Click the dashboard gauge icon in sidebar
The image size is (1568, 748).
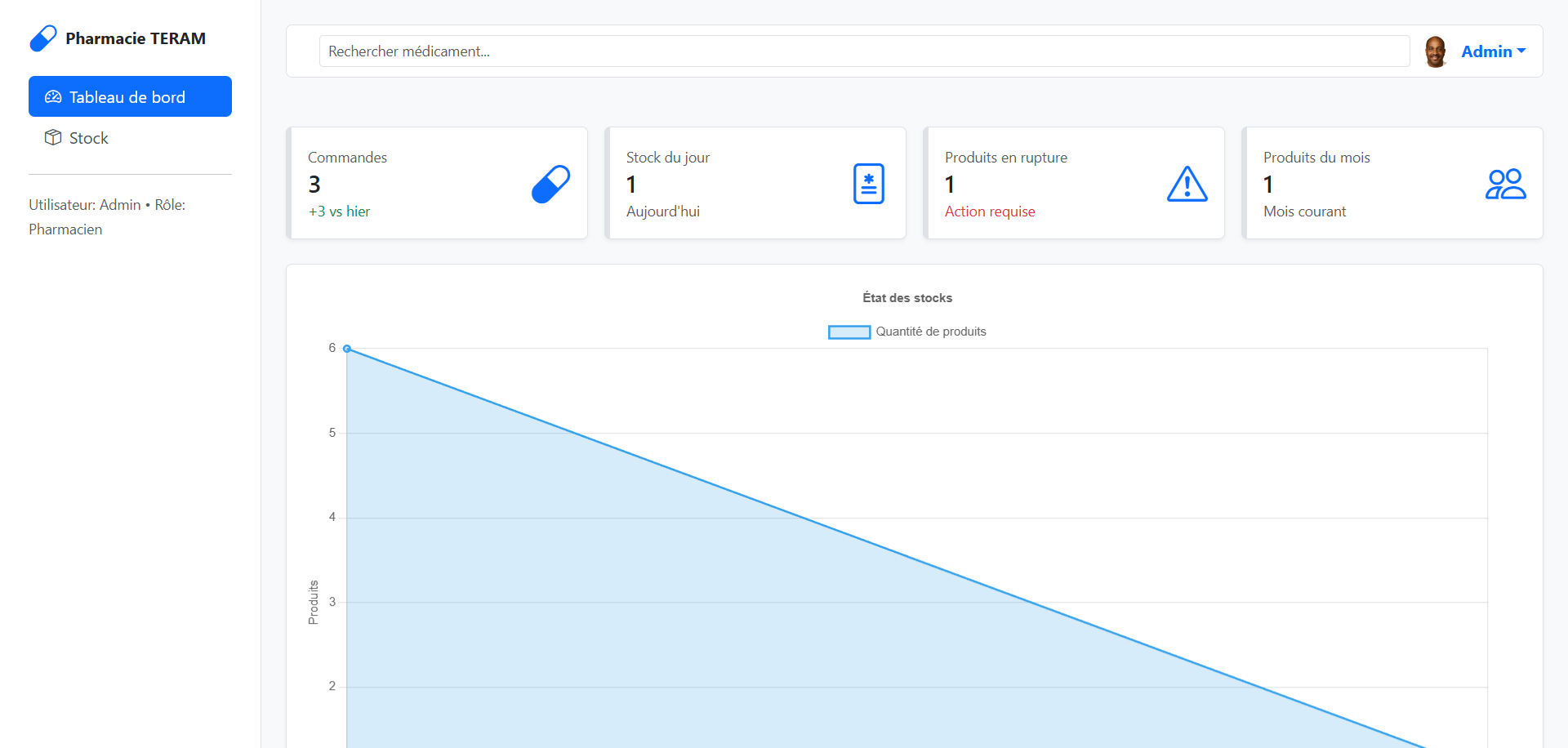tap(53, 97)
